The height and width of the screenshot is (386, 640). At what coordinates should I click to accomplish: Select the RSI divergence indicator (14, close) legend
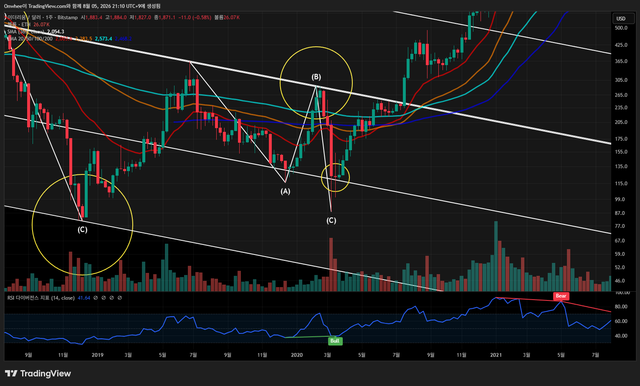pyautogui.click(x=41, y=298)
